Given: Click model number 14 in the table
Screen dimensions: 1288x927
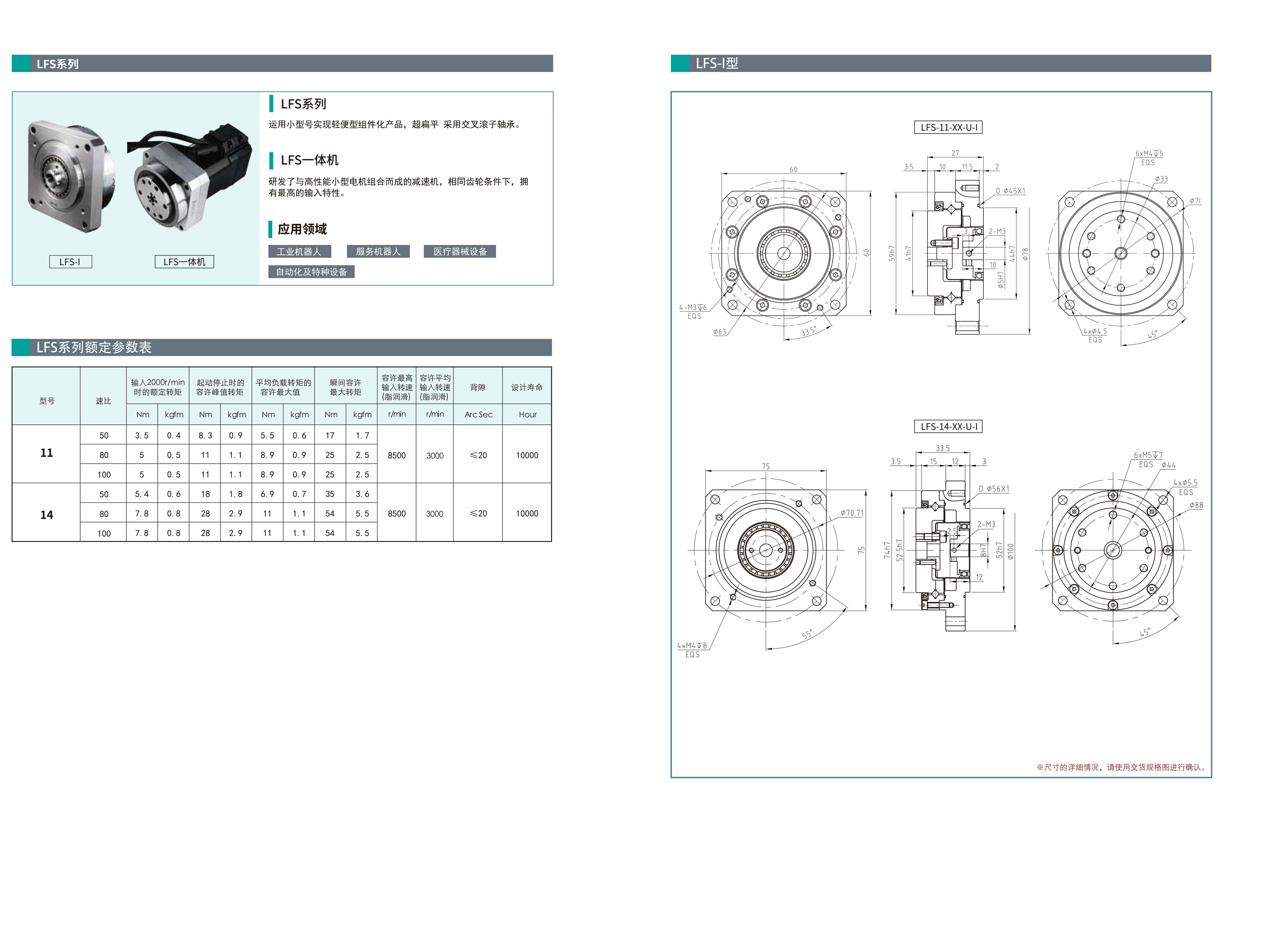Looking at the screenshot, I should 47,515.
